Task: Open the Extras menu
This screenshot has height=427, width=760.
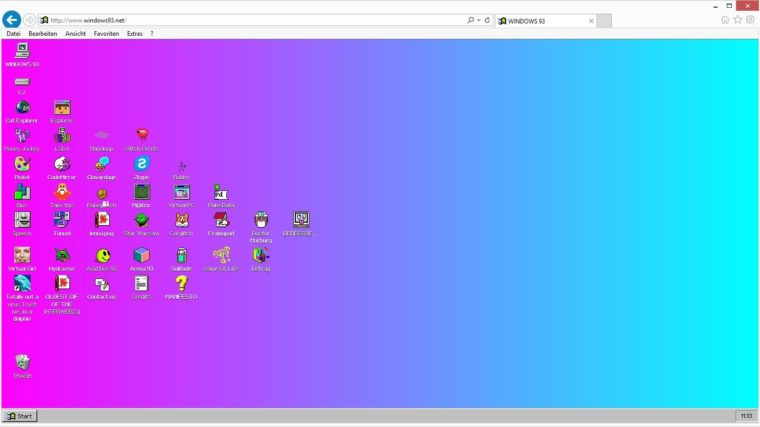Action: click(x=135, y=33)
